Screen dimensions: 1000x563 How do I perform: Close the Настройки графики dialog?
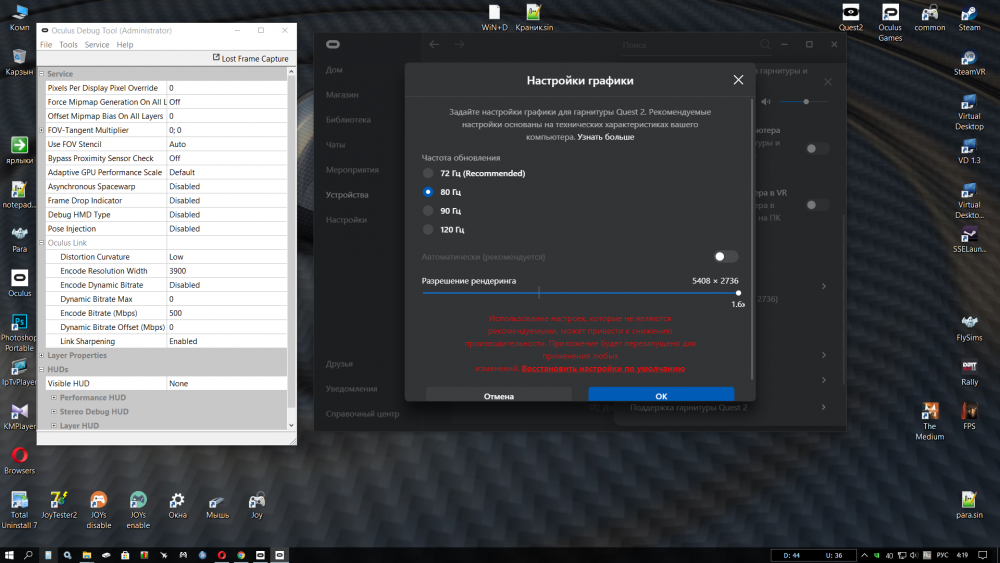[x=738, y=80]
